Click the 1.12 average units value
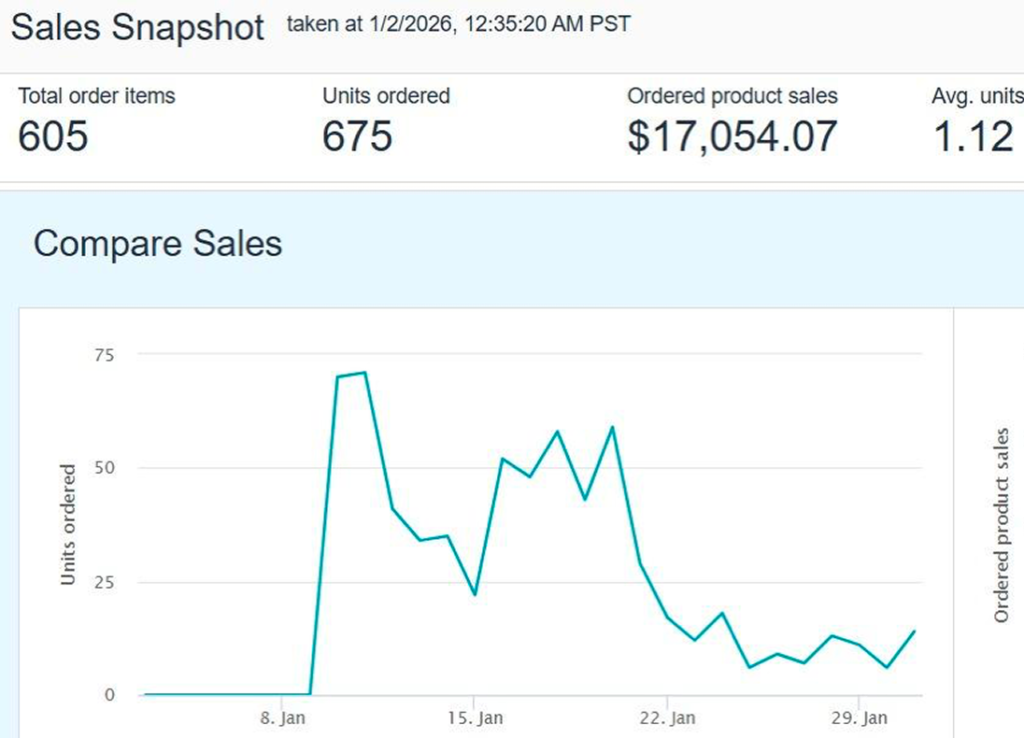 973,137
